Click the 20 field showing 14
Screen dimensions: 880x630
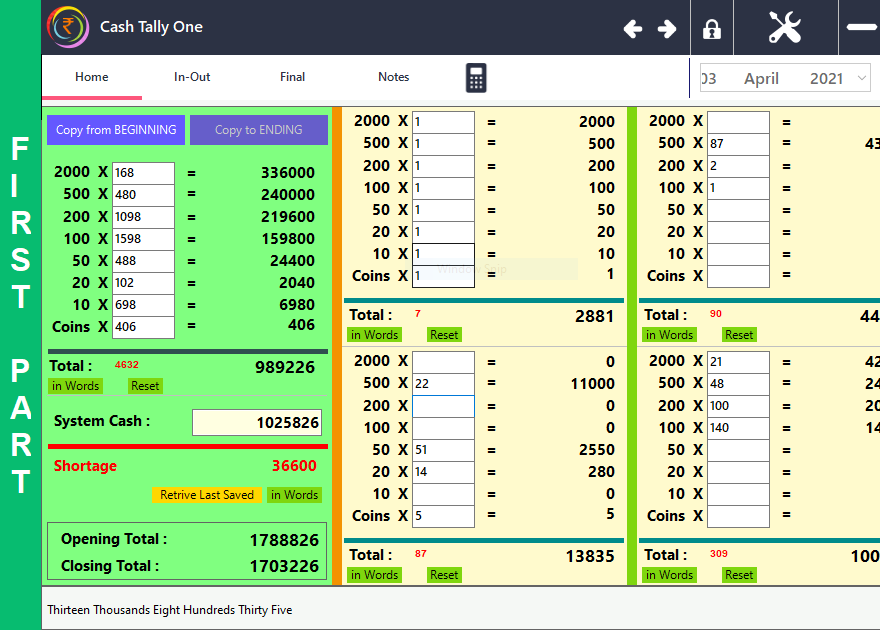(x=443, y=472)
